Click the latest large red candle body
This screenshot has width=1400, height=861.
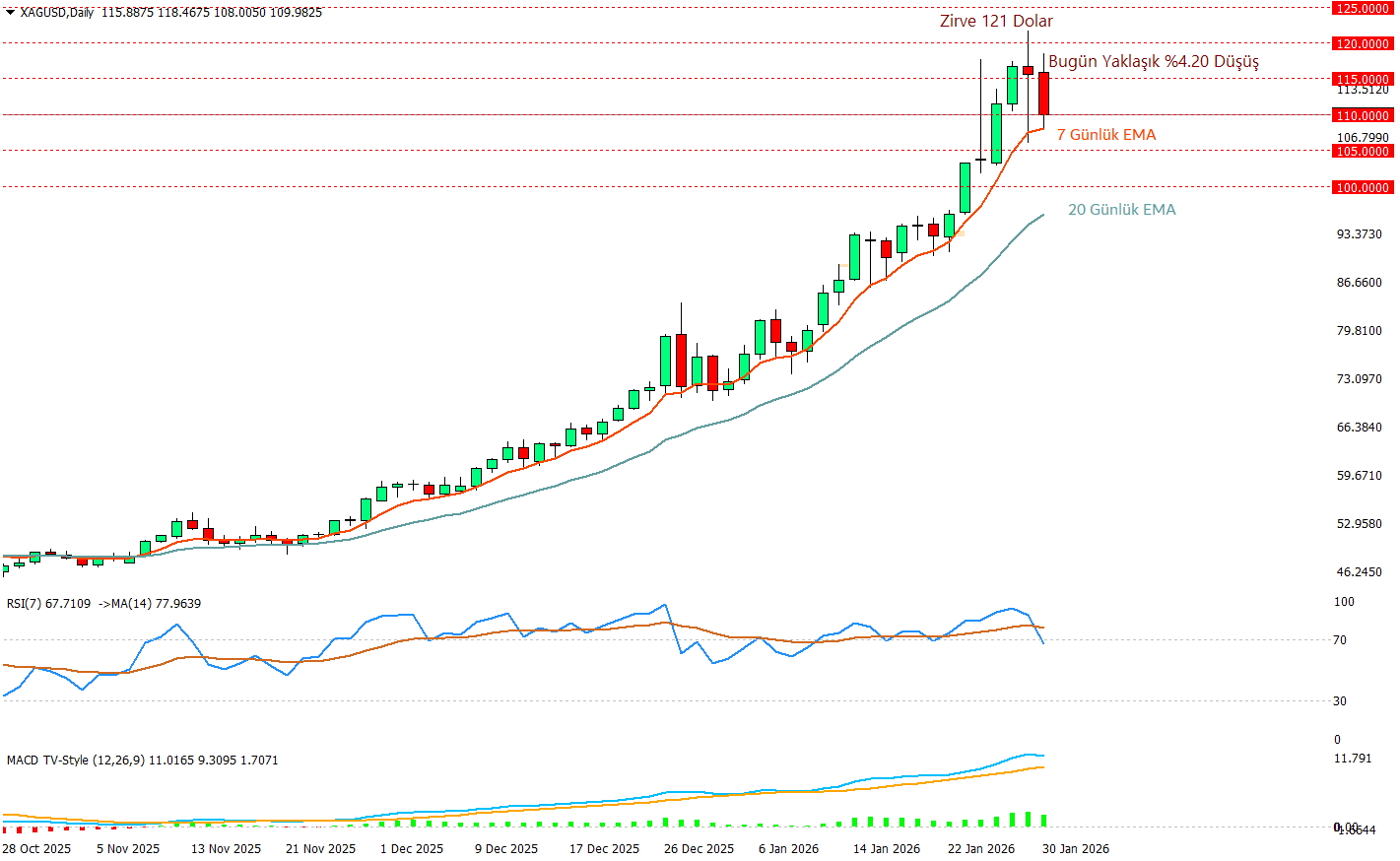click(1043, 94)
